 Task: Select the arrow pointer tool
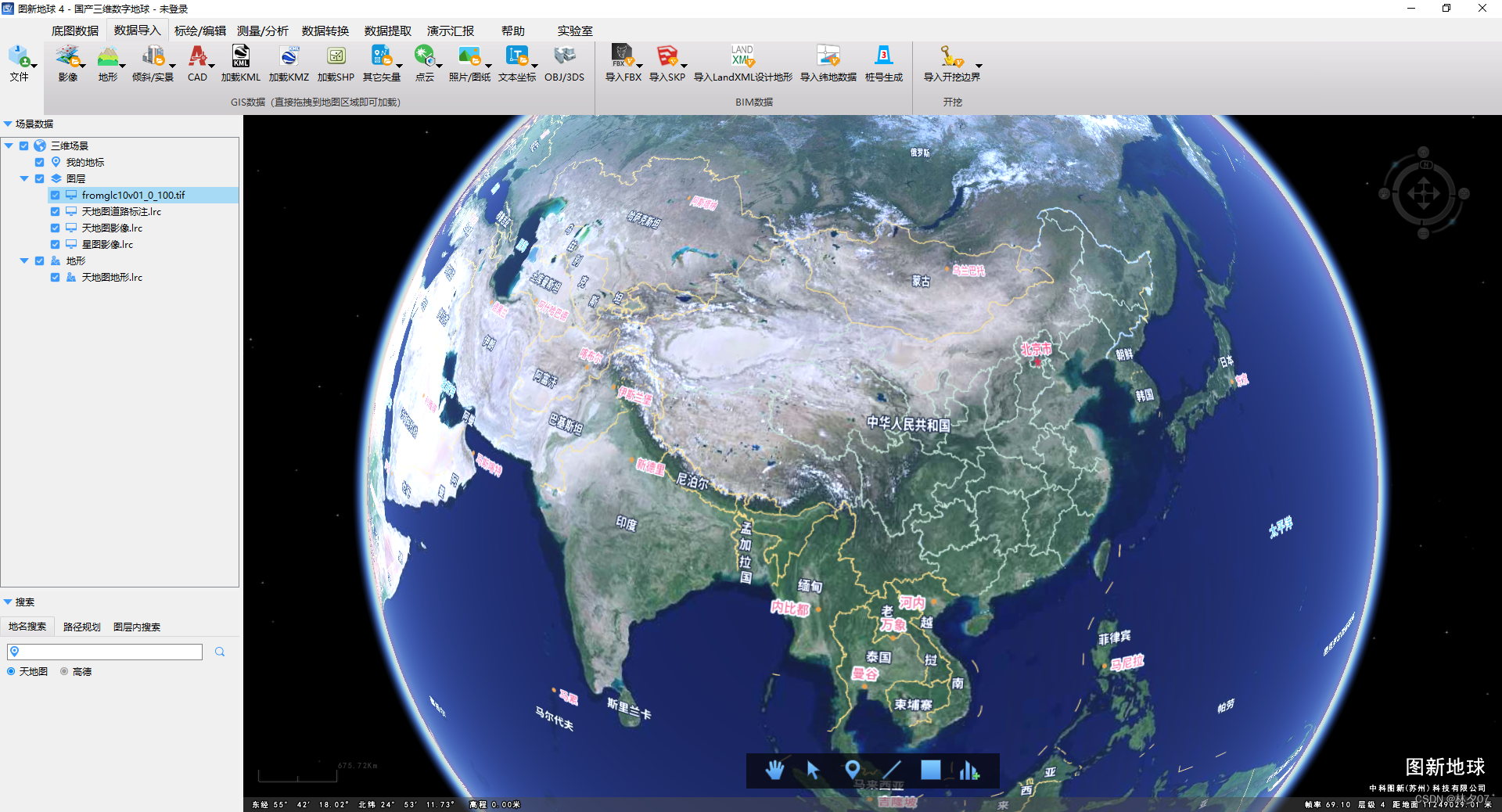pyautogui.click(x=813, y=771)
